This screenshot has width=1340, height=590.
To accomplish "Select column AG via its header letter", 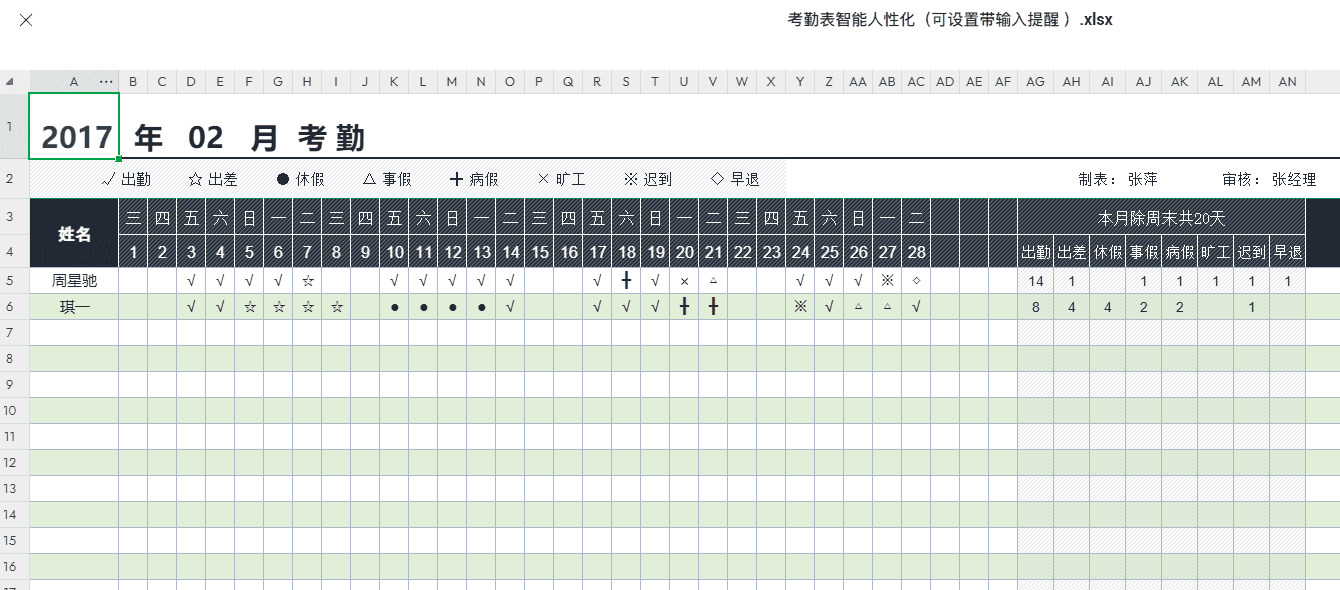I will 1036,82.
